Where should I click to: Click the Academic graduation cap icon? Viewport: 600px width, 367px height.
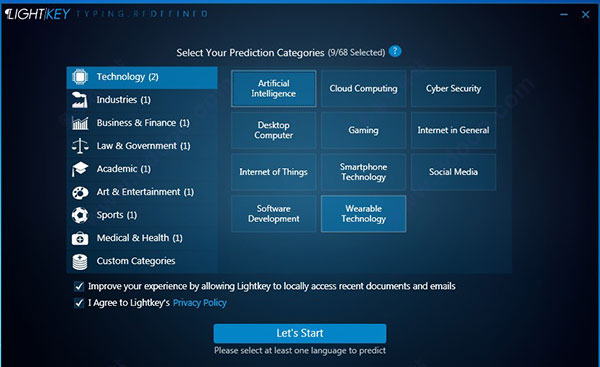coord(80,169)
